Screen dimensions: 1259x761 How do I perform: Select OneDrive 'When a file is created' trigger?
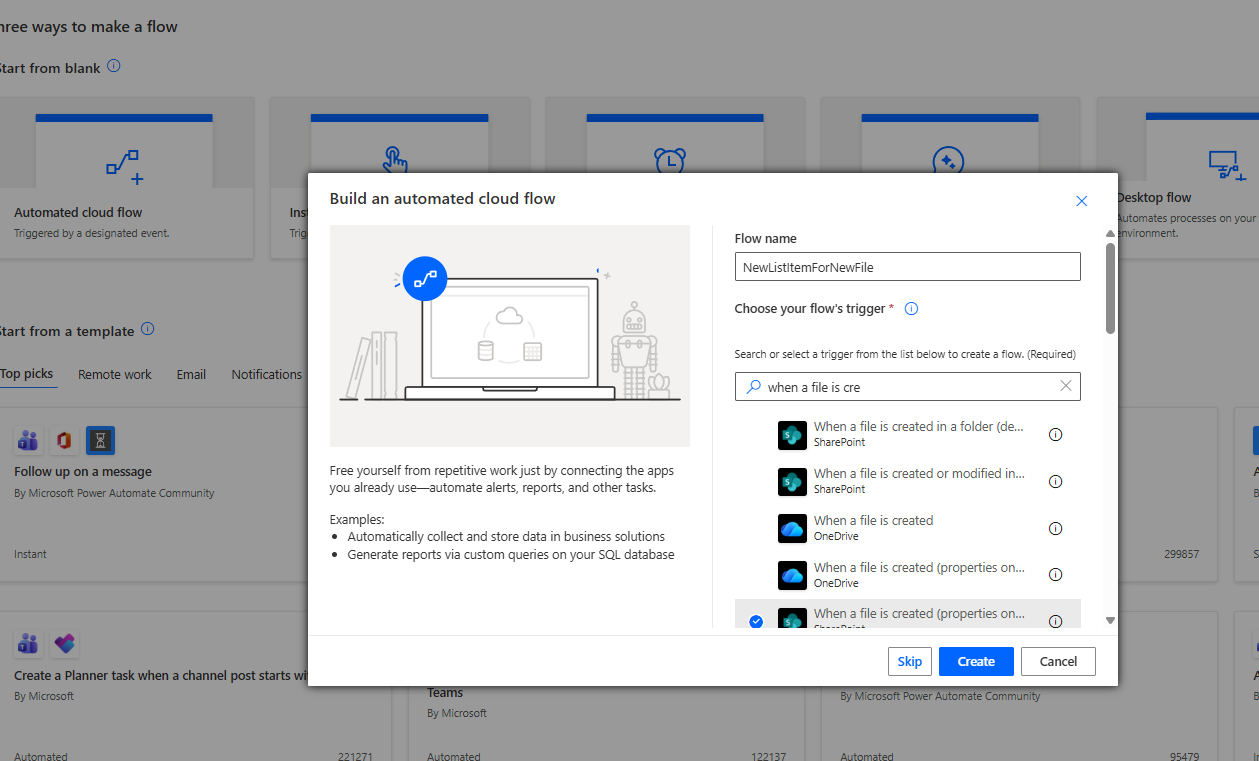click(873, 528)
